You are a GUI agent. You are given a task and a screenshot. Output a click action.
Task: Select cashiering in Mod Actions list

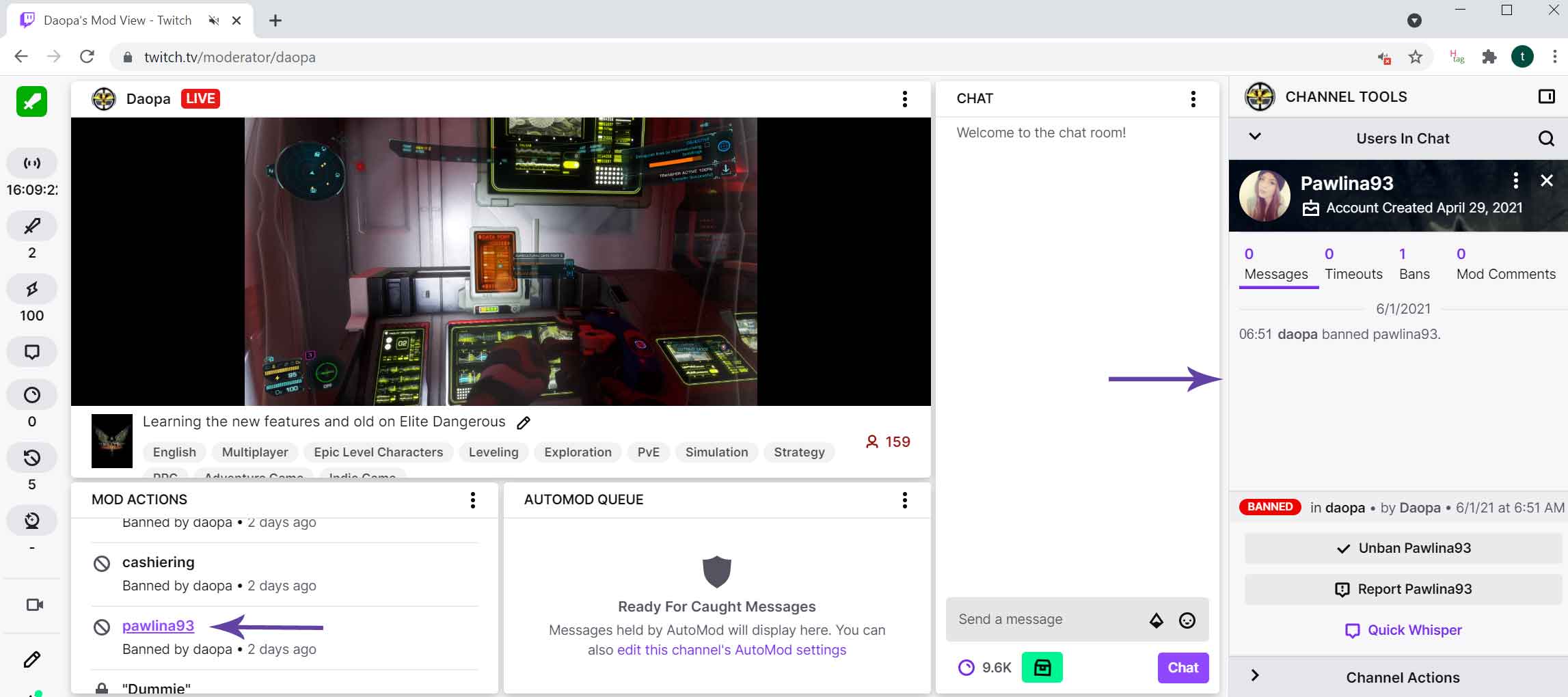(x=158, y=562)
